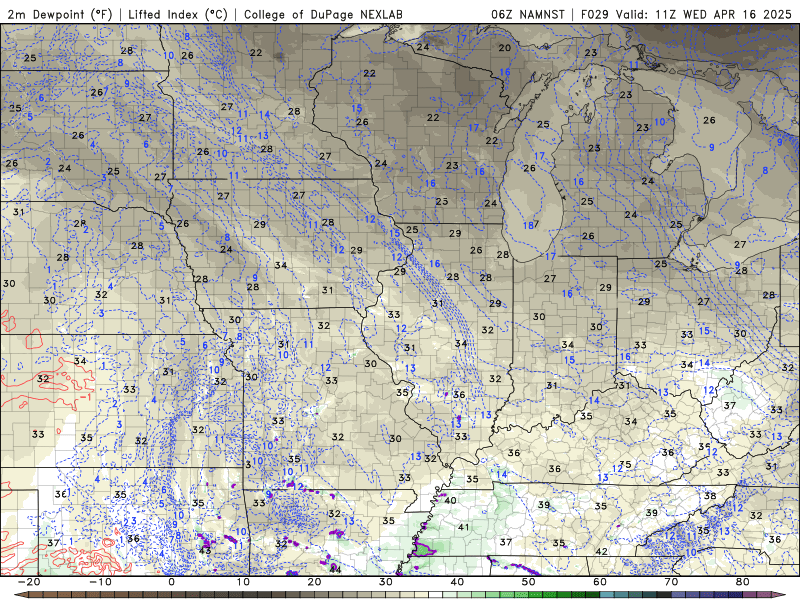Click the dewpoint value '43' on the map
800x600 pixels.
(x=205, y=551)
